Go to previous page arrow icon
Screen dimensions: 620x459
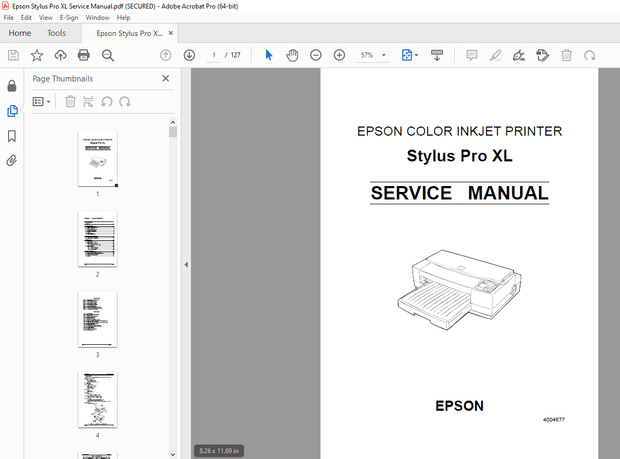coord(166,55)
